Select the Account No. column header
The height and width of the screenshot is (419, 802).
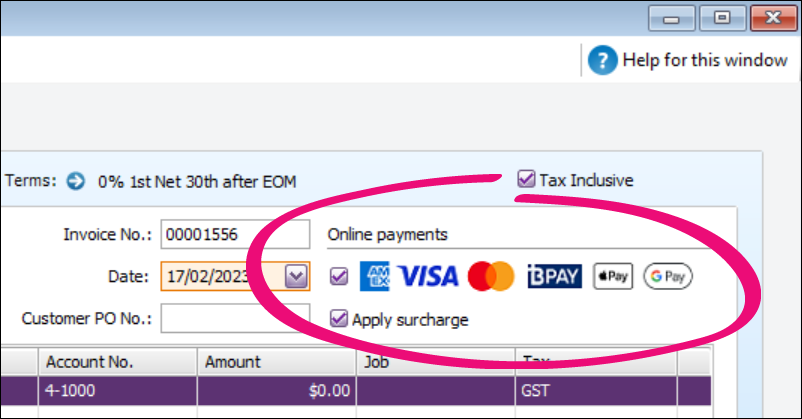coord(117,363)
